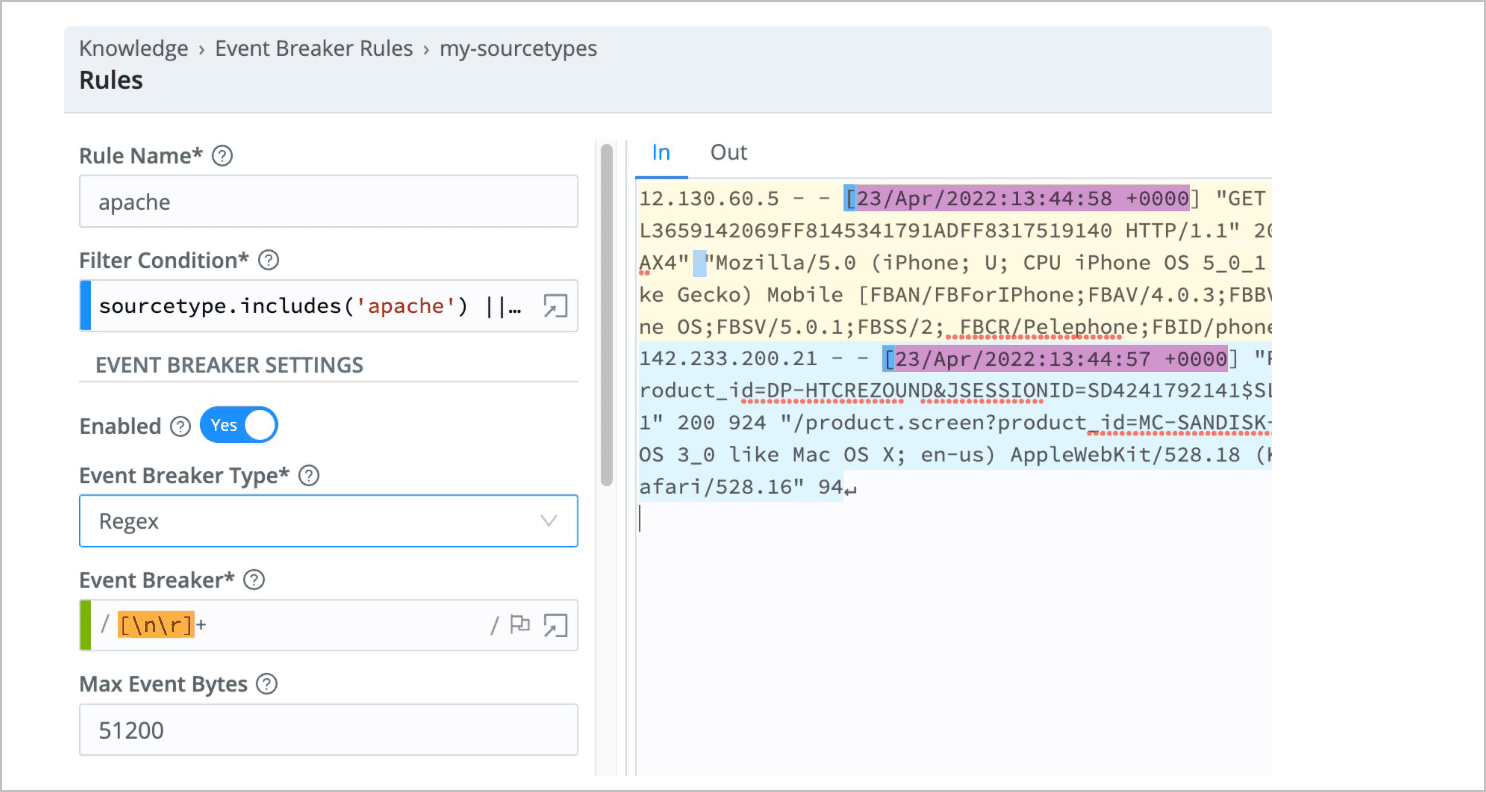Open the Max Event Bytes help icon
Image resolution: width=1486 pixels, height=792 pixels.
tap(266, 683)
